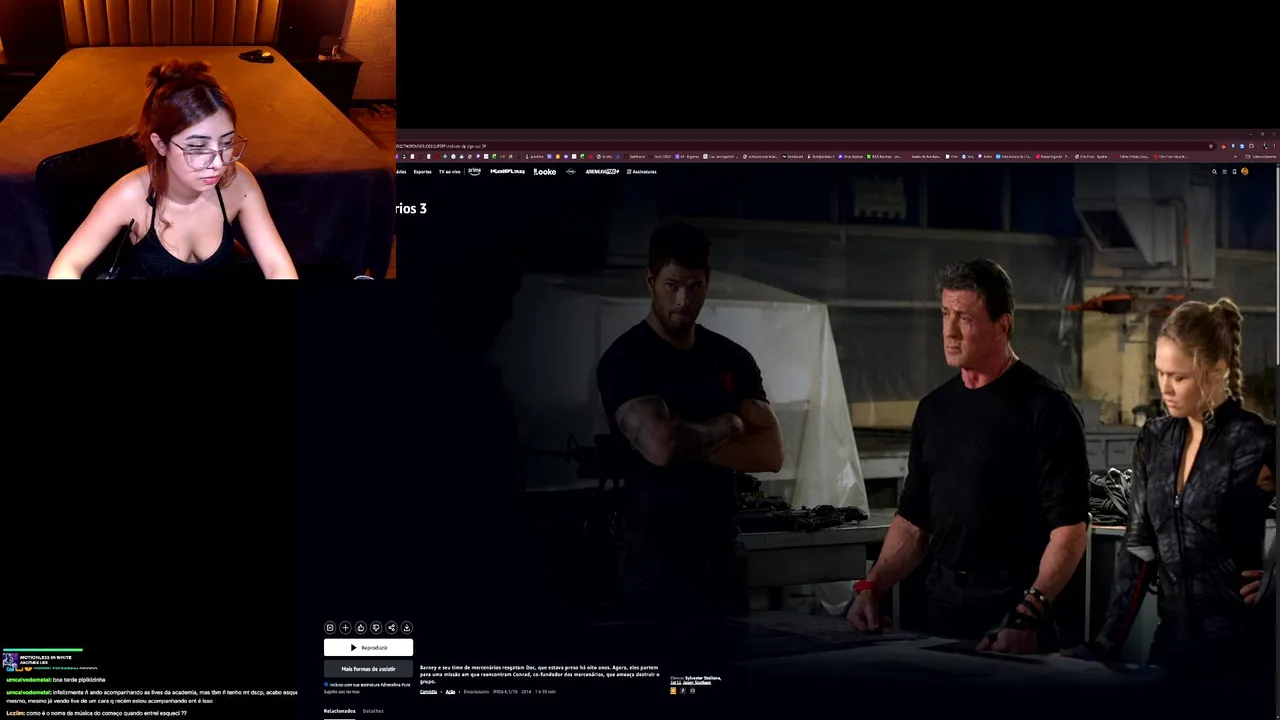The height and width of the screenshot is (720, 1280).
Task: Click the trailer icon above Reproduzir
Action: [x=330, y=628]
